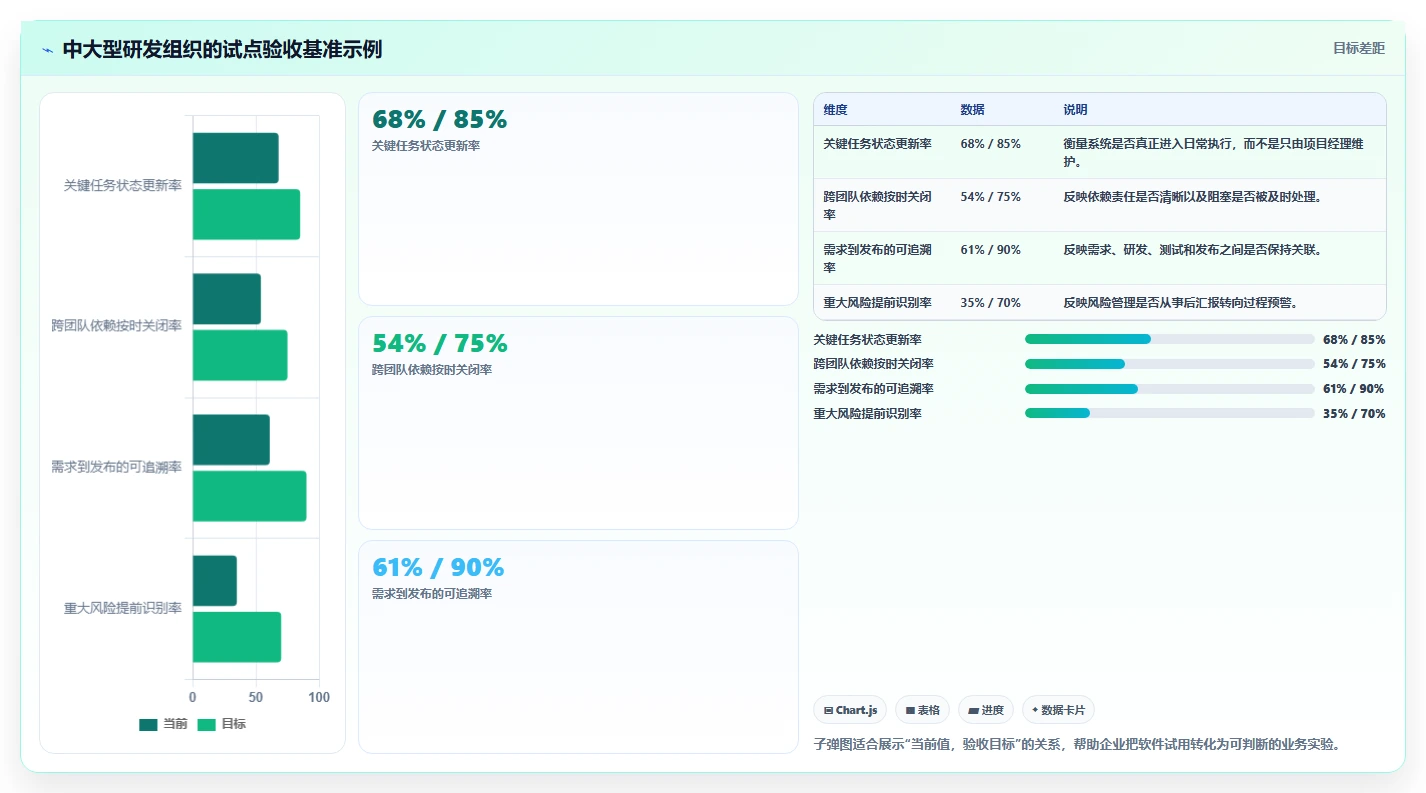Click the 68% / 85% value beside its progress bar

pos(1354,340)
